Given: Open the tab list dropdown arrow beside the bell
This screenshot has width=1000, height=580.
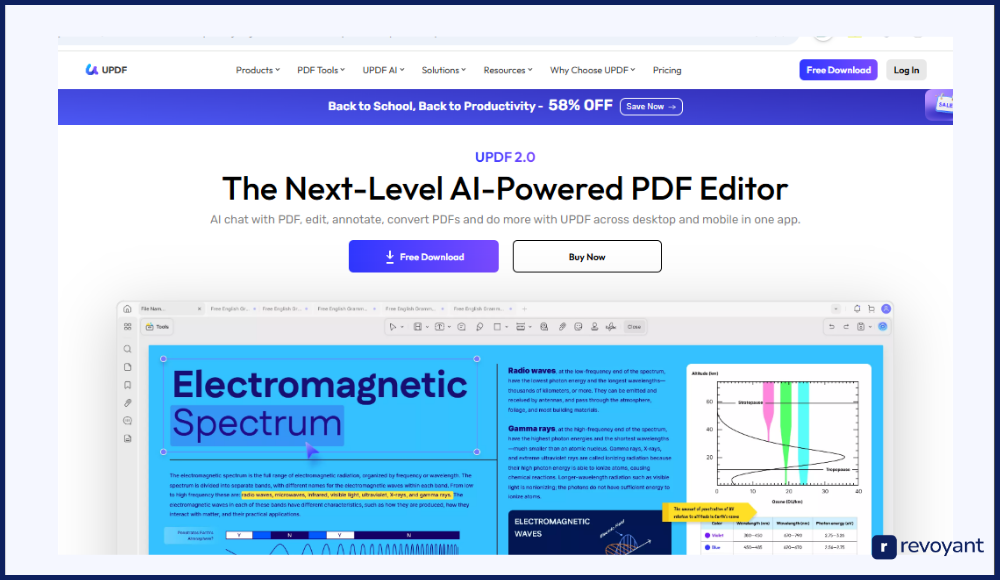Looking at the screenshot, I should 835,309.
